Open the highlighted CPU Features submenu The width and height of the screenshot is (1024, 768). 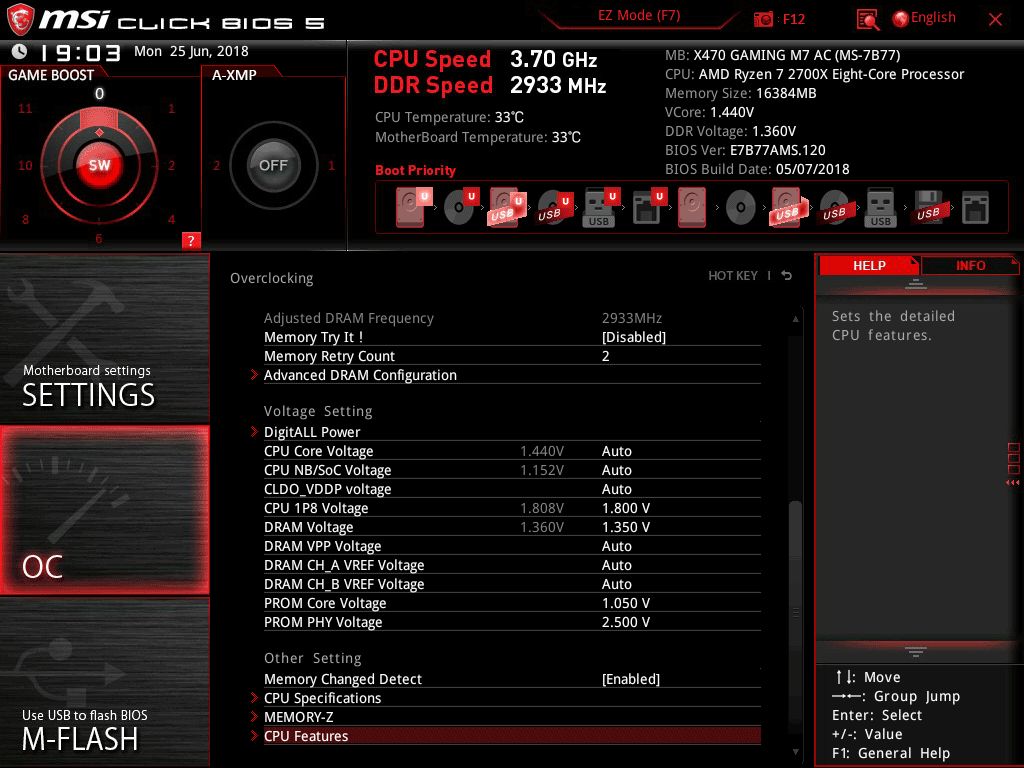512,736
